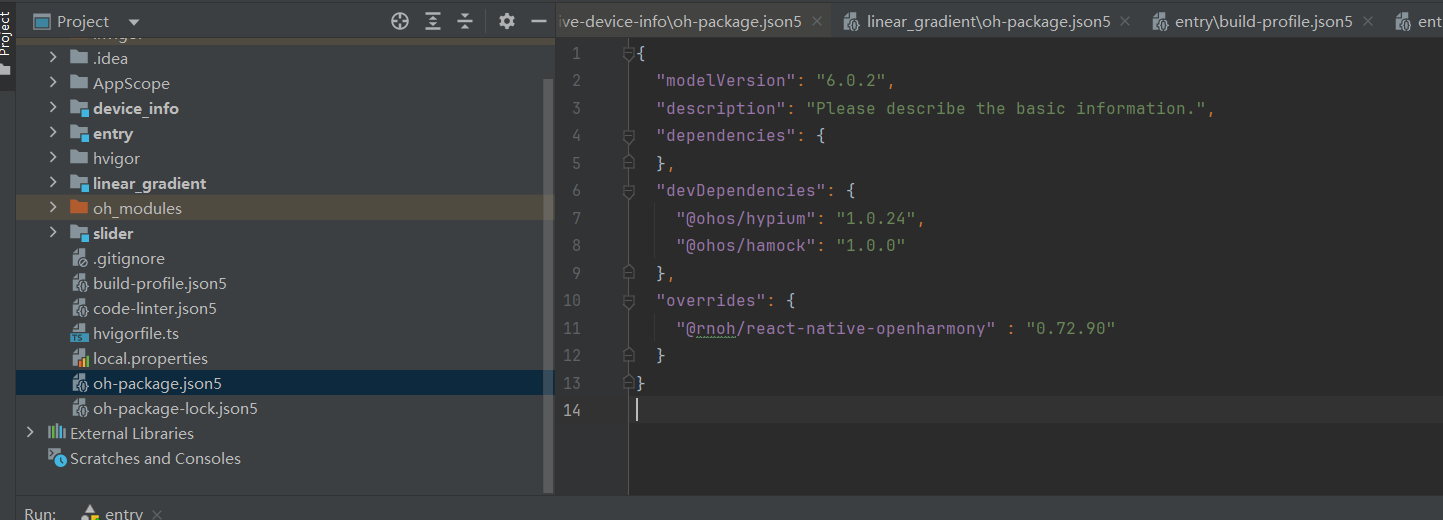The width and height of the screenshot is (1443, 520).
Task: Select linear_gradient module folder icon
Action: (79, 183)
